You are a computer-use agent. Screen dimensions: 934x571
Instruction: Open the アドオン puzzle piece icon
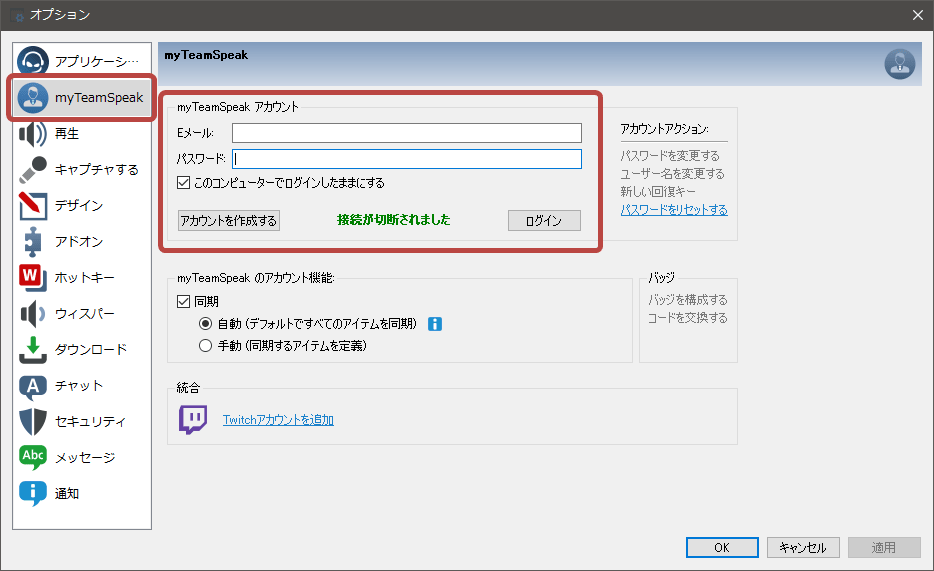[x=33, y=242]
